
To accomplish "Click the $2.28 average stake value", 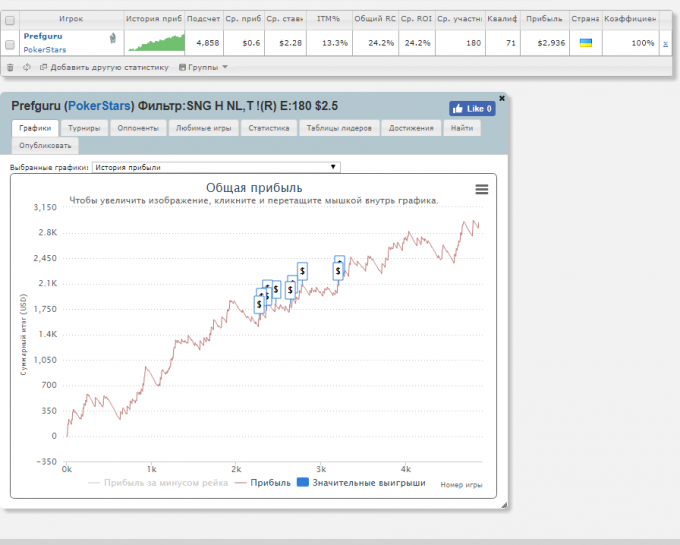I will pyautogui.click(x=291, y=43).
